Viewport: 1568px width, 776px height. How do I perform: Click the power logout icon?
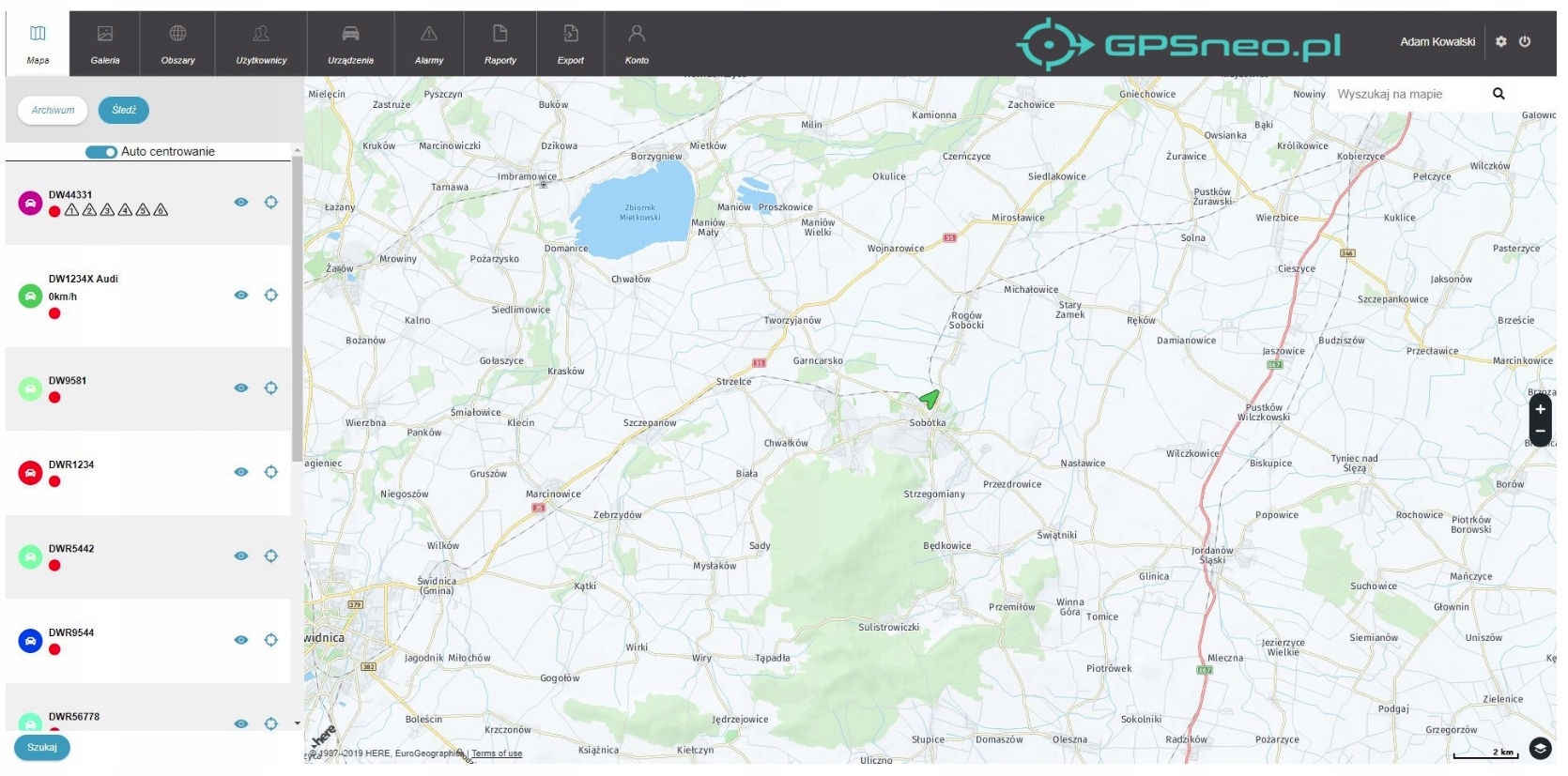(1525, 41)
